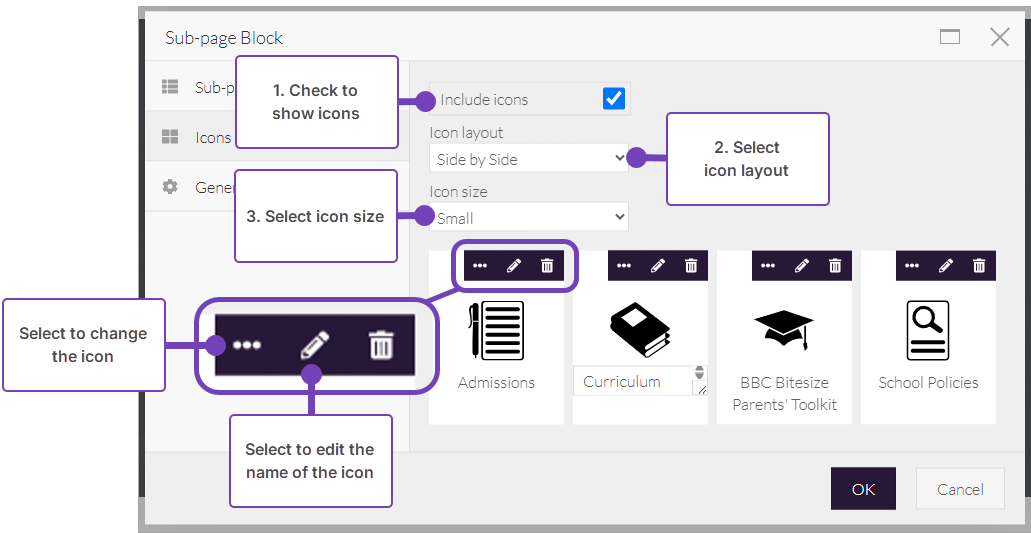Image resolution: width=1031 pixels, height=533 pixels.
Task: Delete the Curriculum icon card
Action: [691, 266]
